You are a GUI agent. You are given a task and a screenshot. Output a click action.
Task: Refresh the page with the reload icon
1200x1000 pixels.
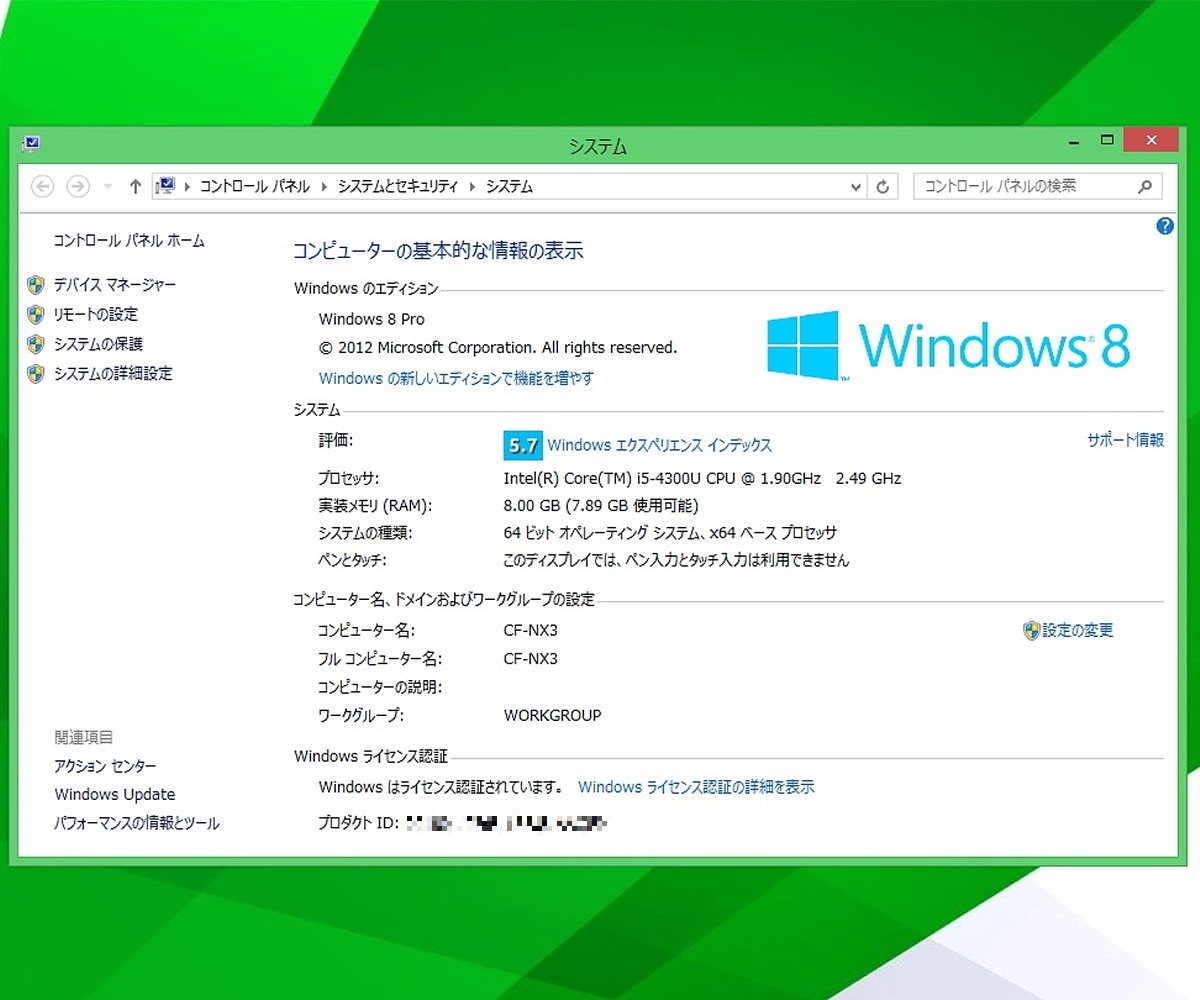click(882, 187)
